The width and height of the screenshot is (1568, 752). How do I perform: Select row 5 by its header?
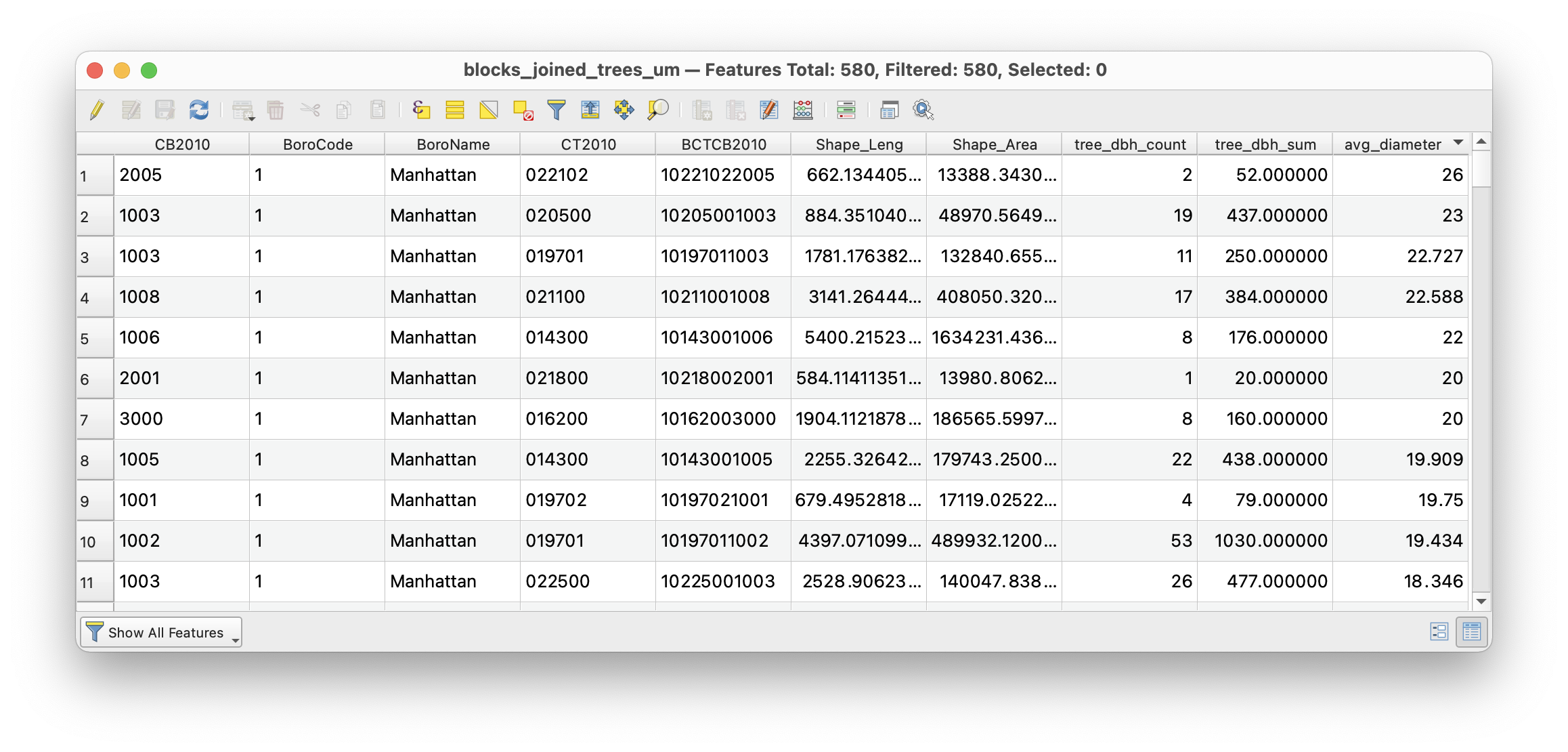pos(94,338)
